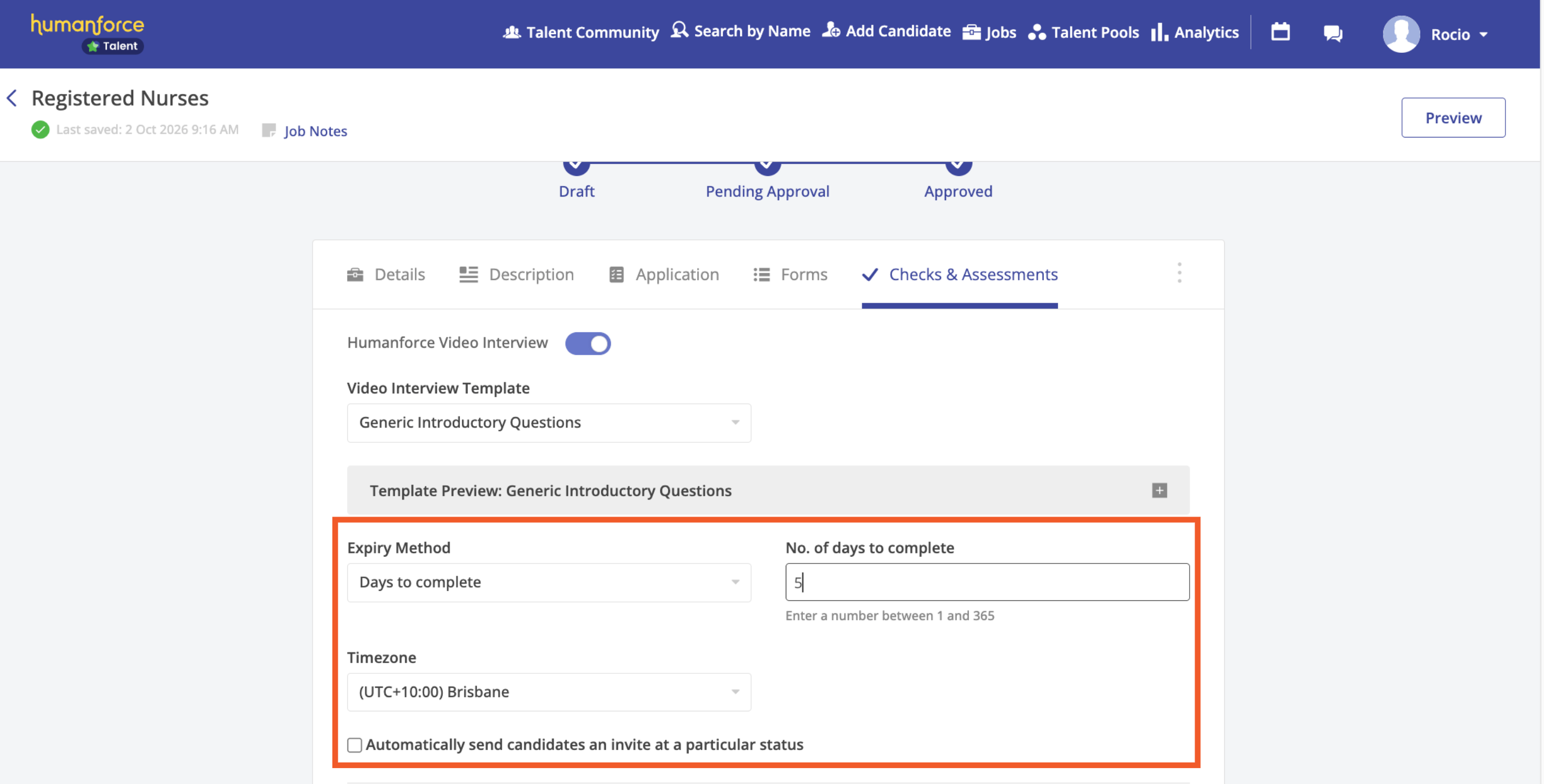Image resolution: width=1544 pixels, height=784 pixels.
Task: Open Video Interview Template dropdown
Action: pyautogui.click(x=549, y=423)
